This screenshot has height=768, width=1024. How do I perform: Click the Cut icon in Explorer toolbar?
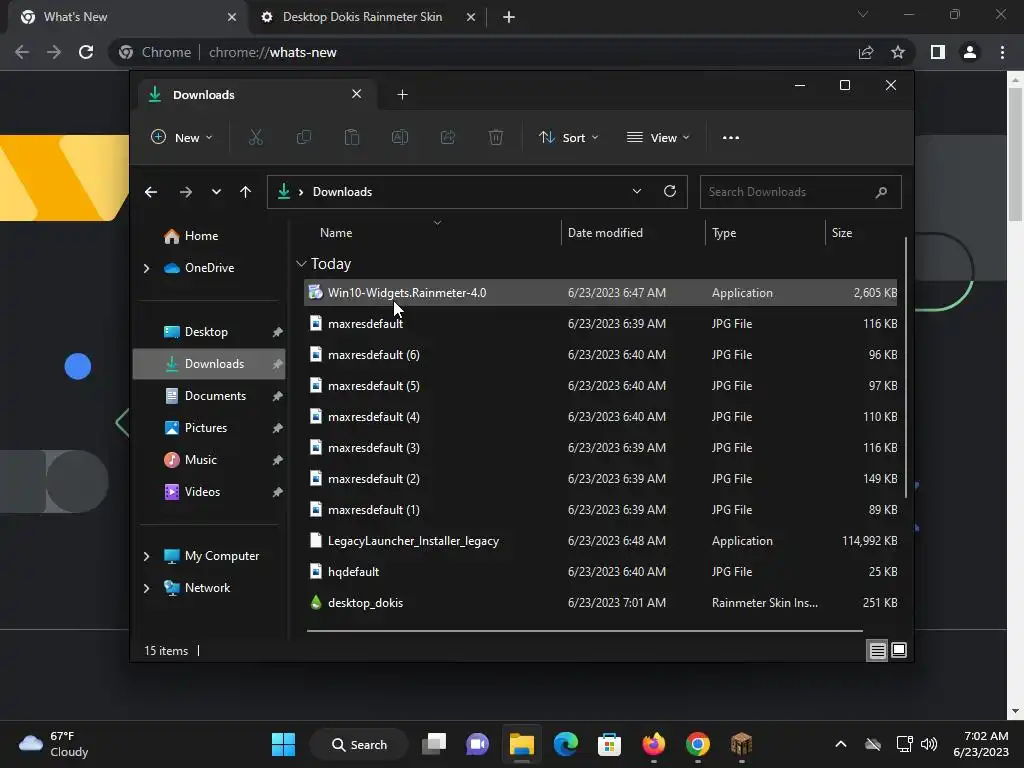[255, 137]
